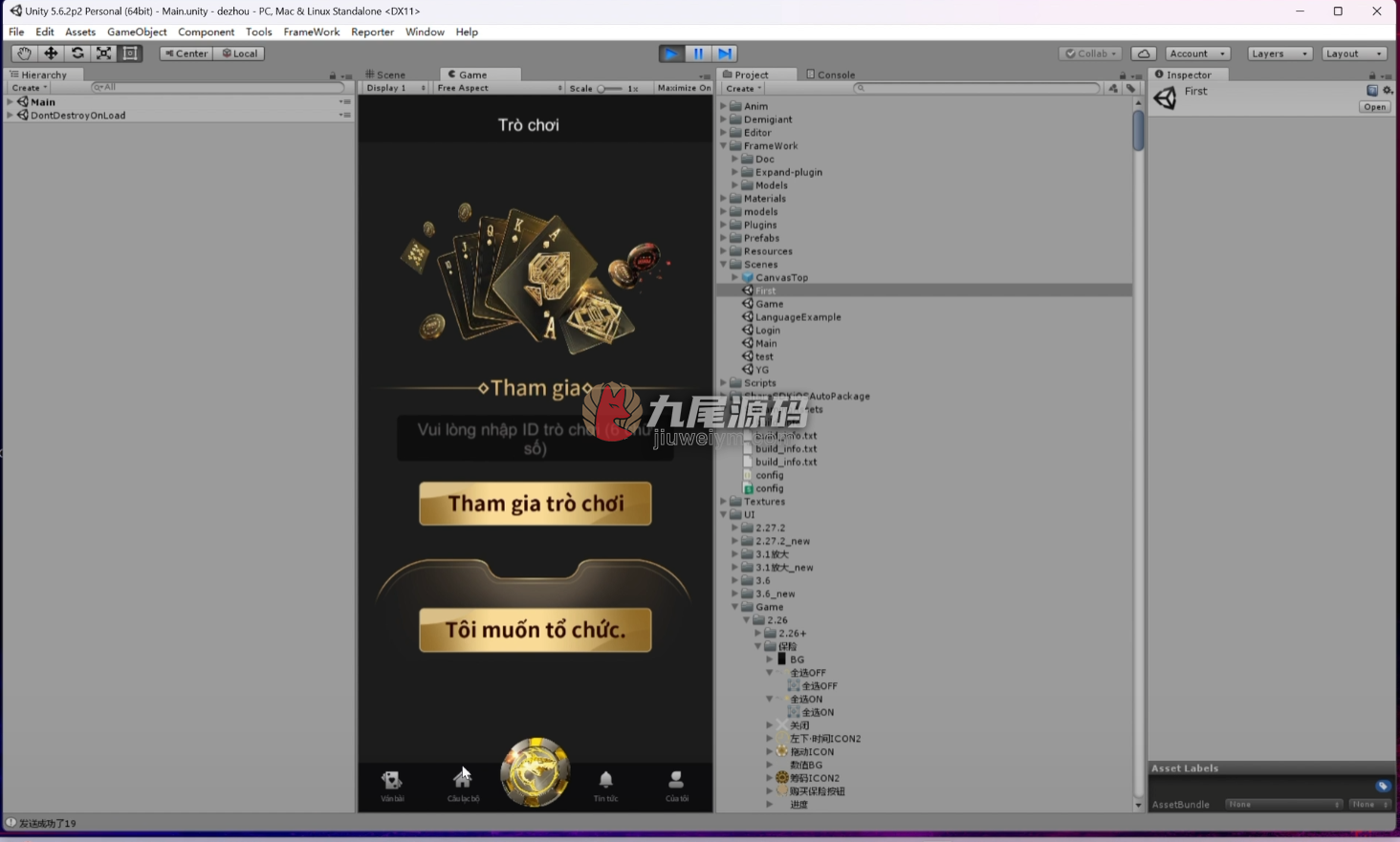Open the Display 1 dropdown
The height and width of the screenshot is (842, 1400).
pos(396,88)
